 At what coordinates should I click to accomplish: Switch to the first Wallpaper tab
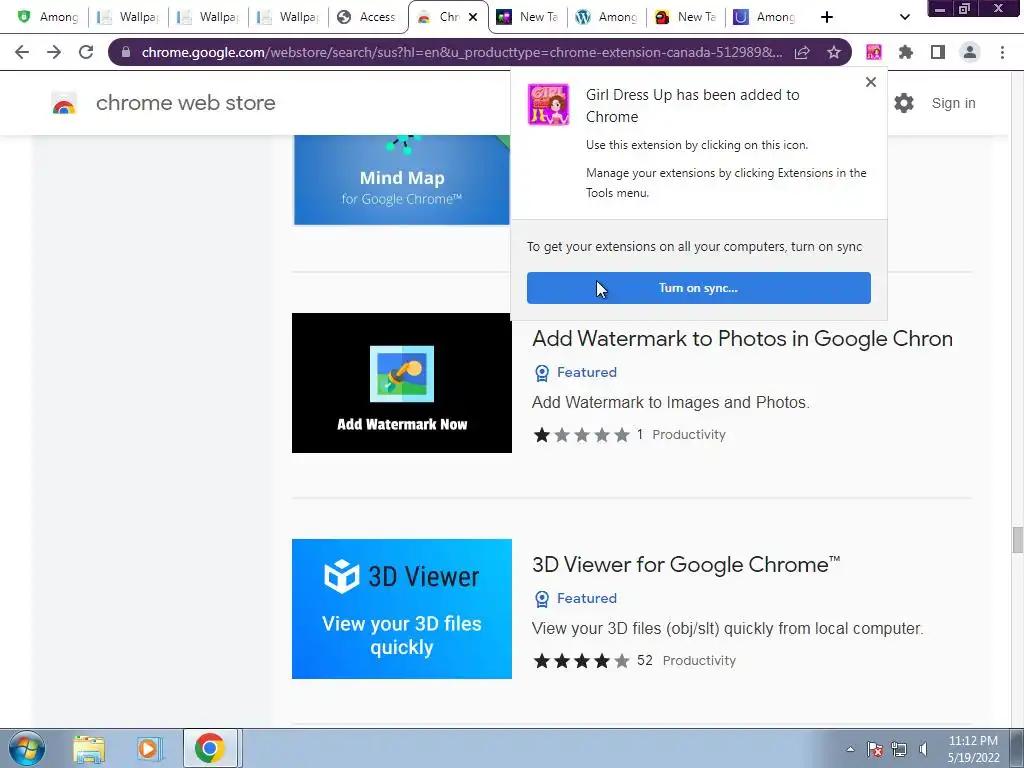click(x=128, y=17)
